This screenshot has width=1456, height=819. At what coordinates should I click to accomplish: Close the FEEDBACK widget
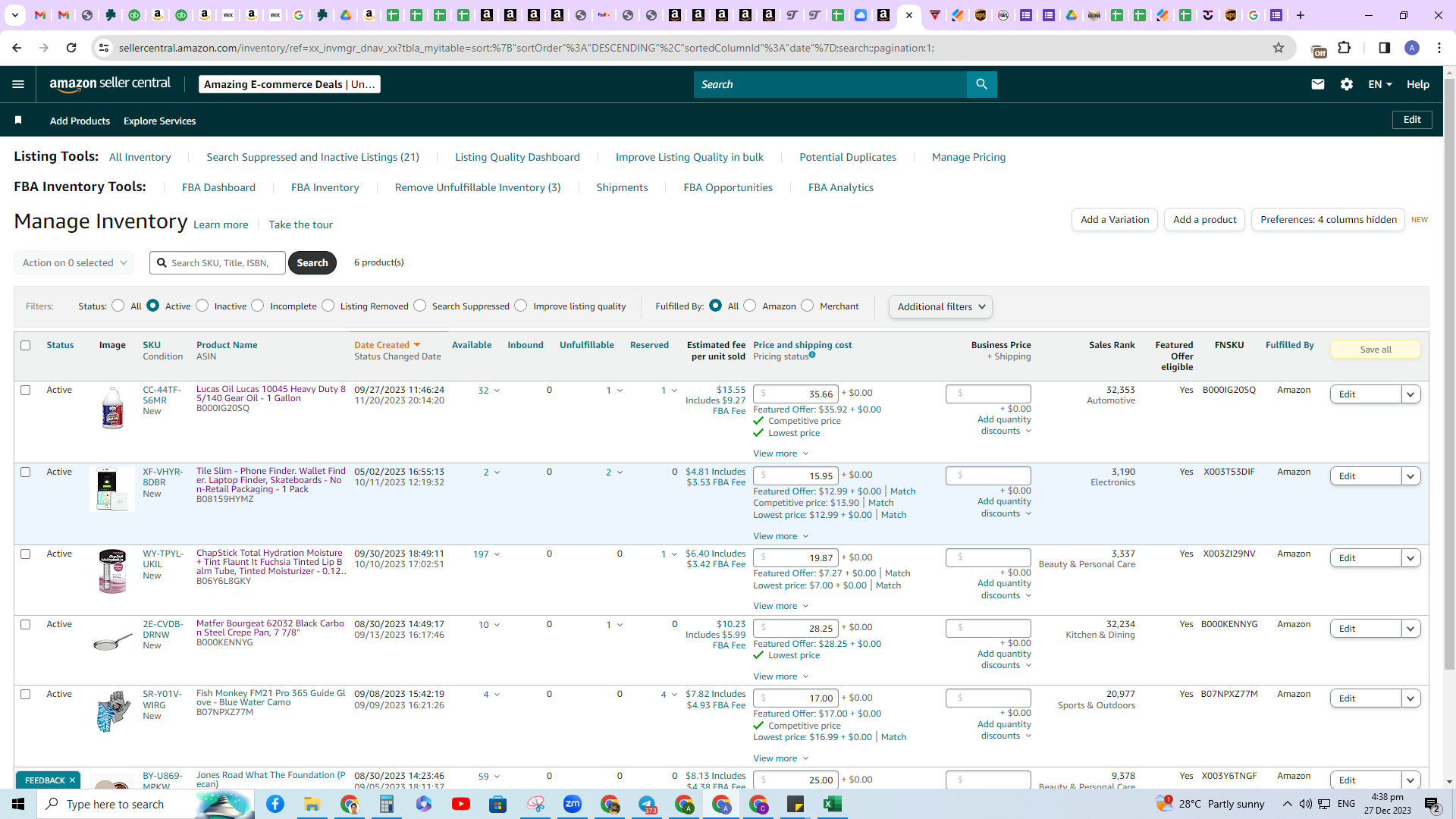[72, 780]
